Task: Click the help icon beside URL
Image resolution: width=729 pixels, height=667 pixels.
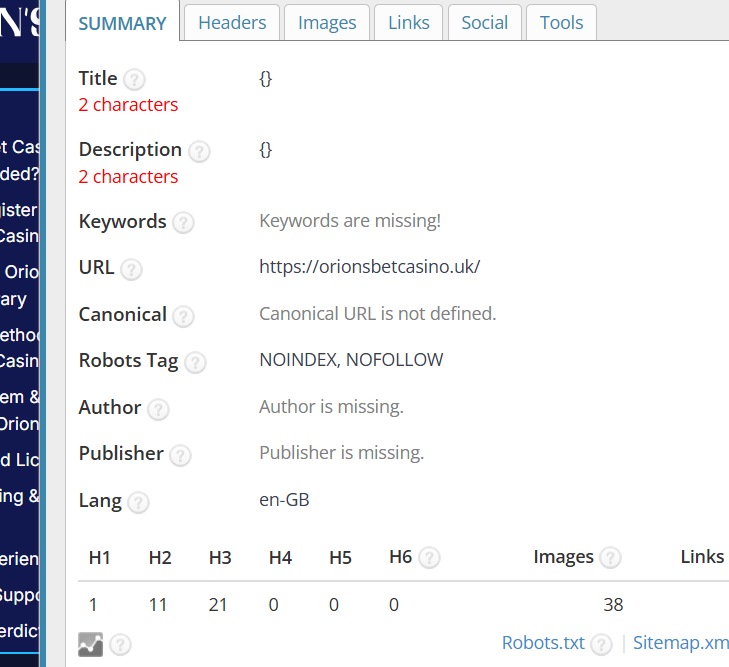Action: coord(131,269)
